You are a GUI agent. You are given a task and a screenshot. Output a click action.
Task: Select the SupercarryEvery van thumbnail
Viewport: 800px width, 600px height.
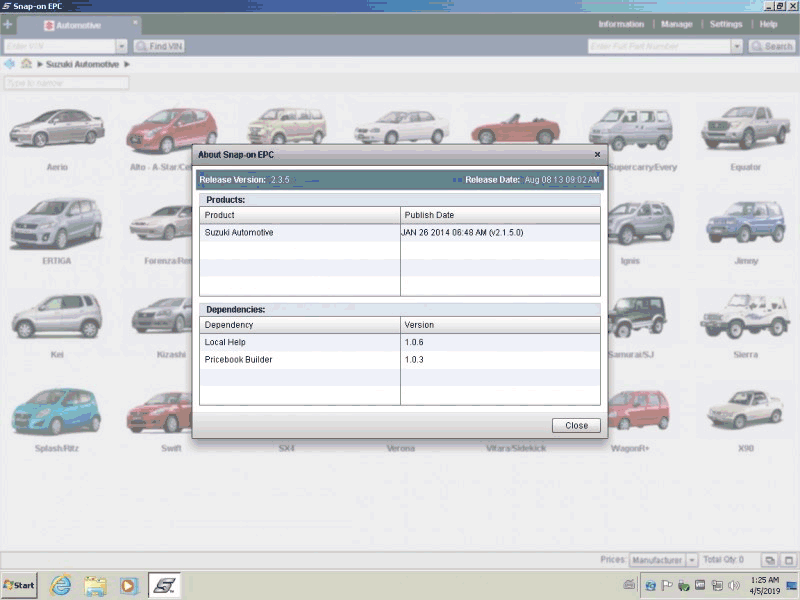pos(631,129)
